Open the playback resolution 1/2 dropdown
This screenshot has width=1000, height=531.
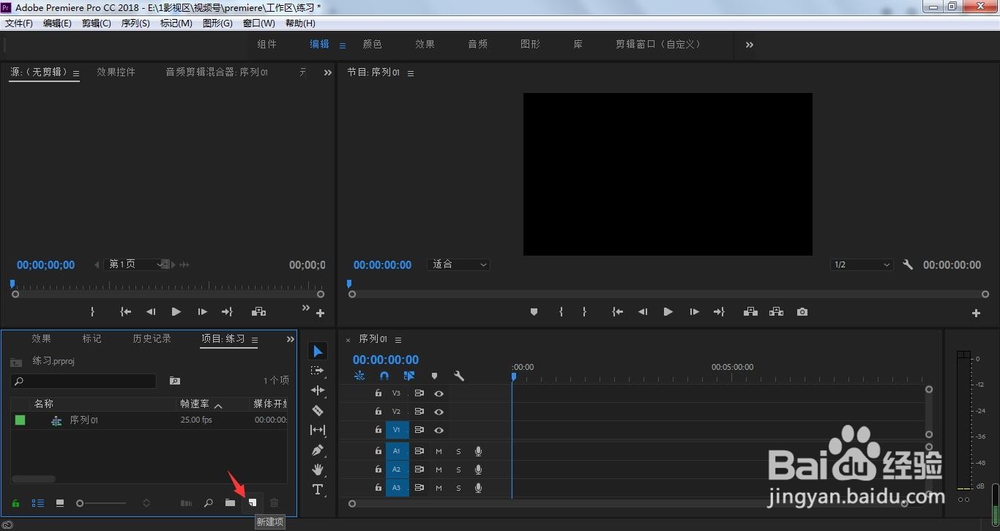click(862, 265)
